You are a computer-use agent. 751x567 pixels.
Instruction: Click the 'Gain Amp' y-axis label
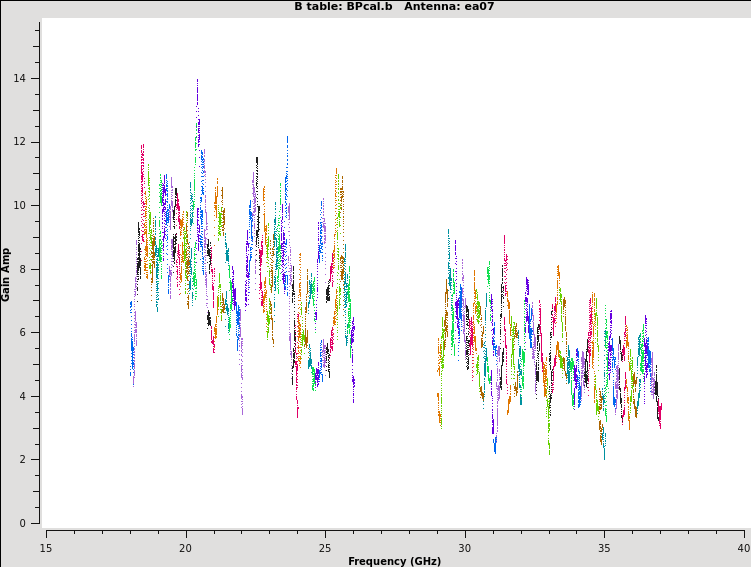pos(6,274)
